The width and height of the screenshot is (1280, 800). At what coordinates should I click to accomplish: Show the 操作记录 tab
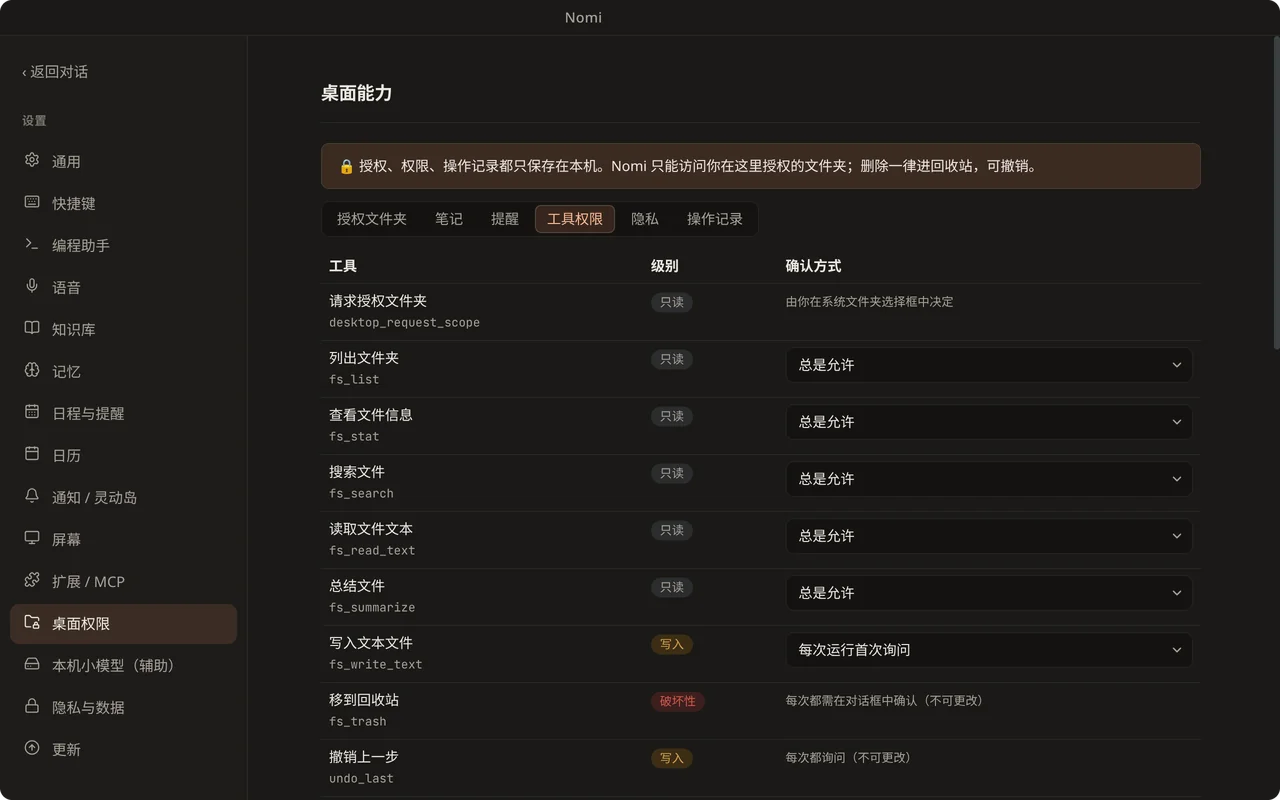coord(715,219)
